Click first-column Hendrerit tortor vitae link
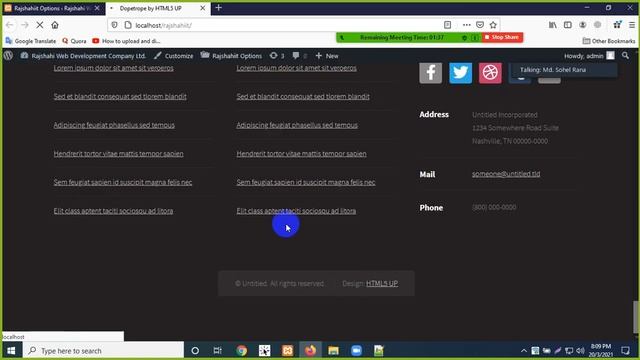This screenshot has width=640, height=360. tap(118, 153)
